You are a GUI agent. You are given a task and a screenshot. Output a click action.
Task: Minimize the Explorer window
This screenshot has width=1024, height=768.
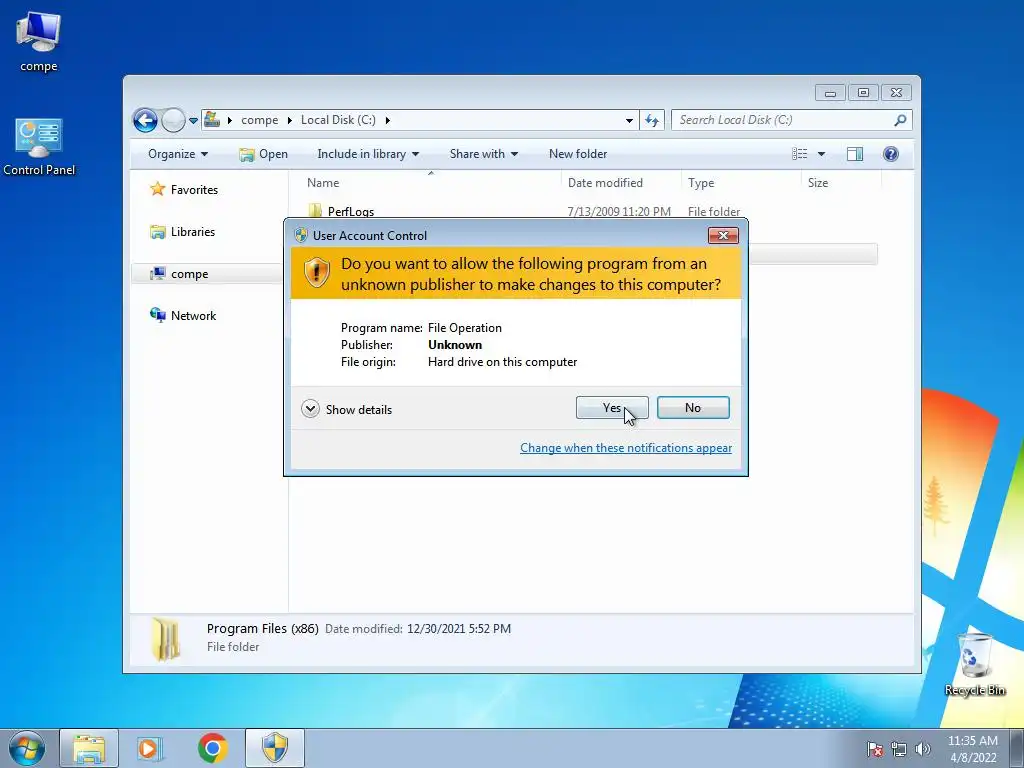click(x=830, y=93)
